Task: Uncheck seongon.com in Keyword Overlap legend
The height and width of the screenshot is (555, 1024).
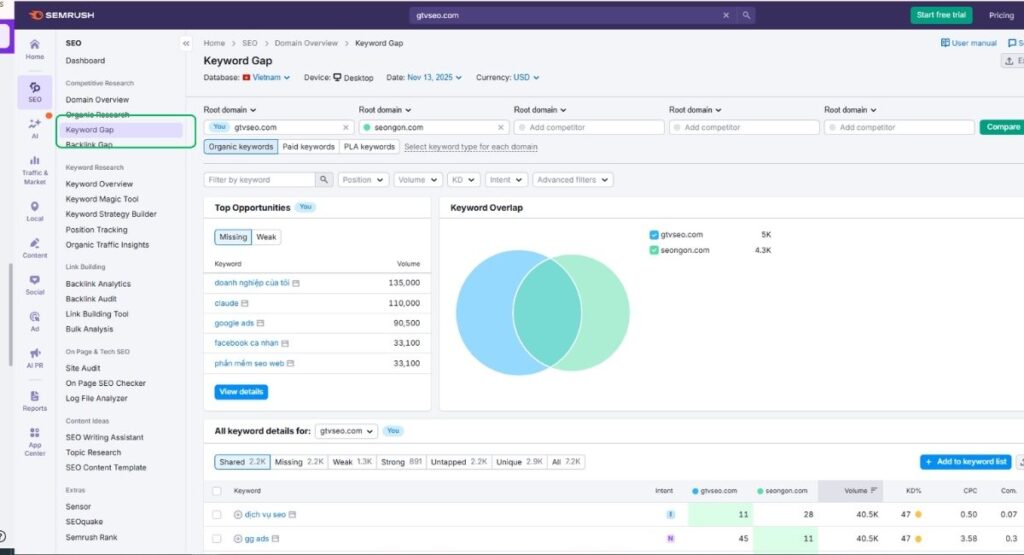Action: (654, 250)
